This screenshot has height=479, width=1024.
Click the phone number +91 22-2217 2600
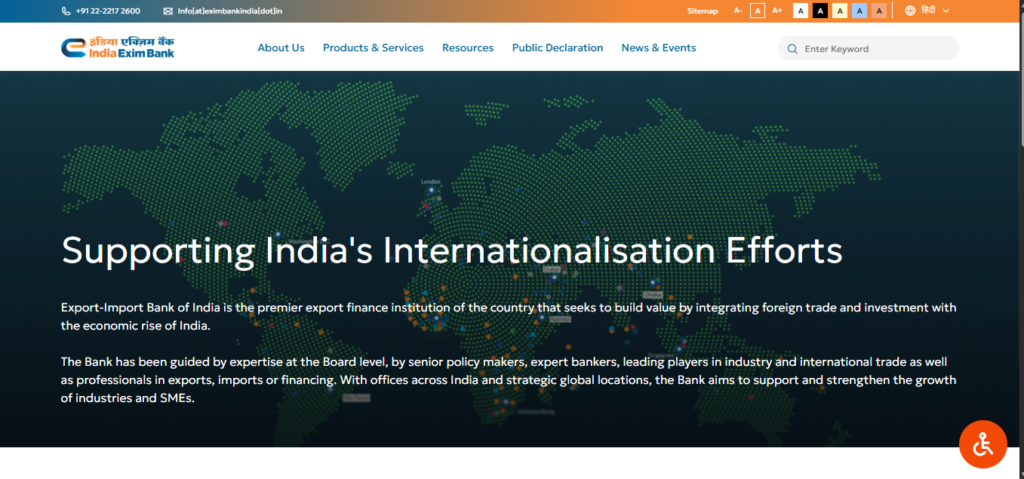pos(108,11)
